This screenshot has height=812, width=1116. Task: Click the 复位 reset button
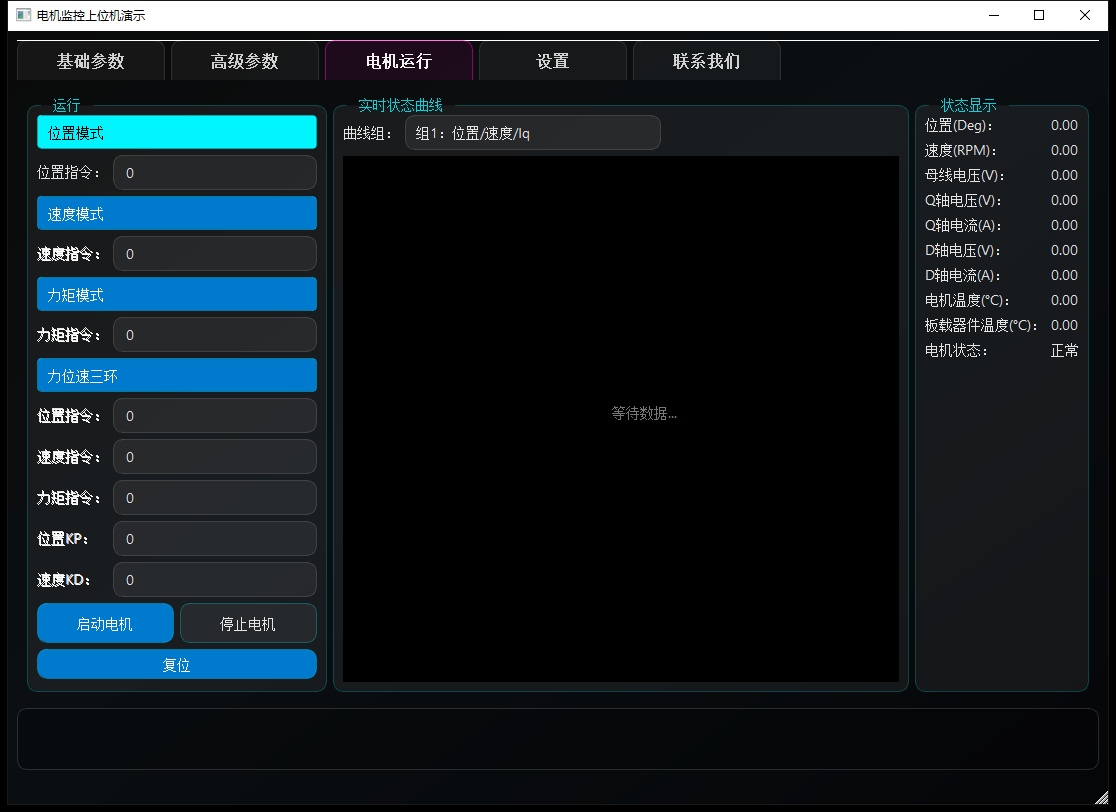coord(177,664)
